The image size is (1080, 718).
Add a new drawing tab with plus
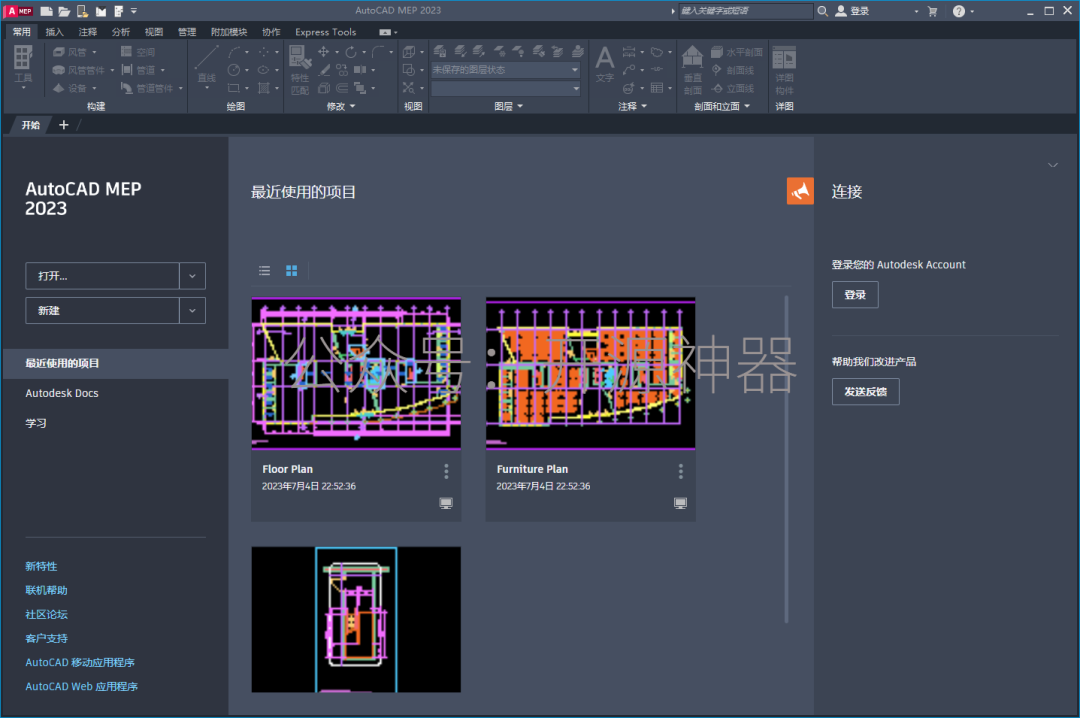63,125
